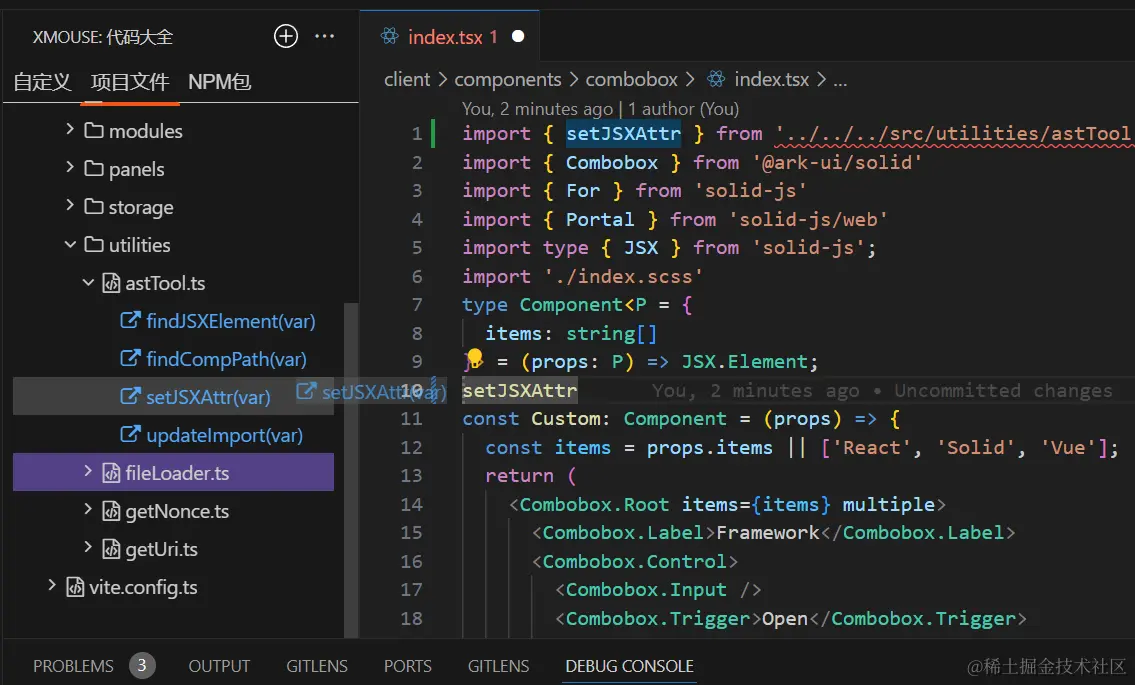Click the plus icon in XMOUSE header
The height and width of the screenshot is (685, 1135).
tap(286, 37)
